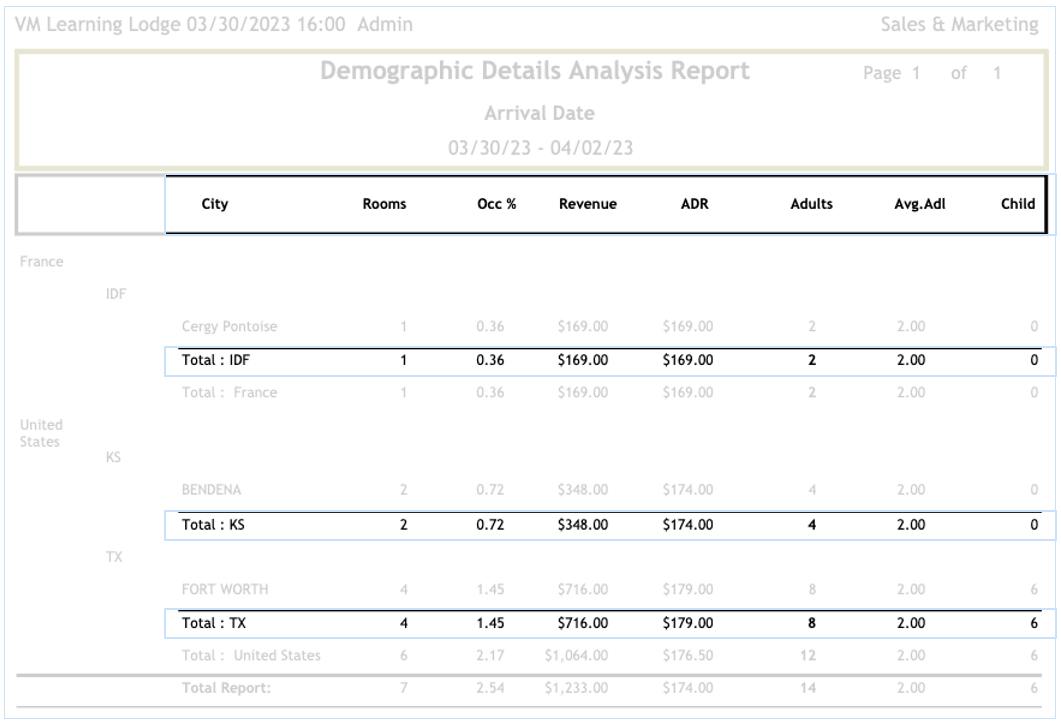1061x724 pixels.
Task: Select the Cergy Pontoise city row
Action: 229,327
